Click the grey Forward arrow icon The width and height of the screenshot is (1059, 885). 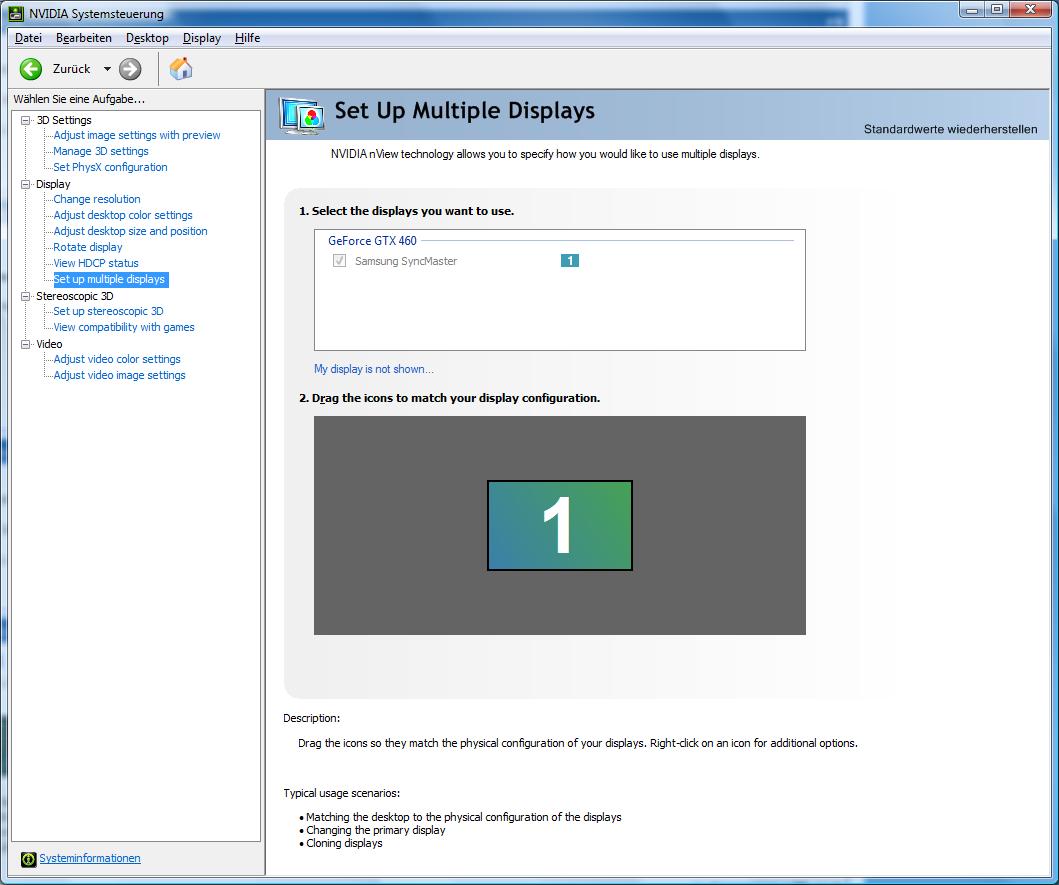tap(130, 69)
